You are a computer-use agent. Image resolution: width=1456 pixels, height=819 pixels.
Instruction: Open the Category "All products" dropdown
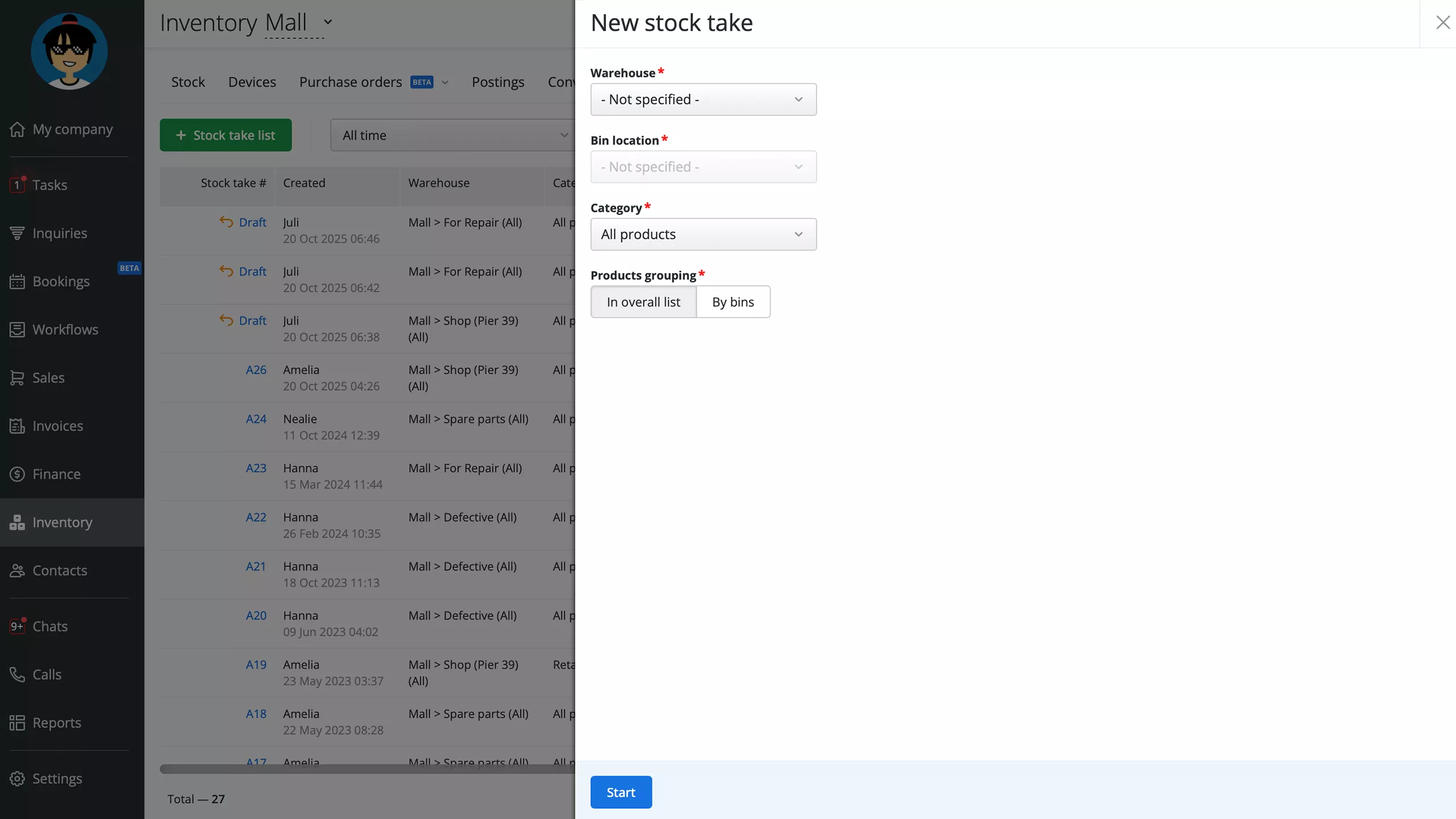pyautogui.click(x=703, y=234)
